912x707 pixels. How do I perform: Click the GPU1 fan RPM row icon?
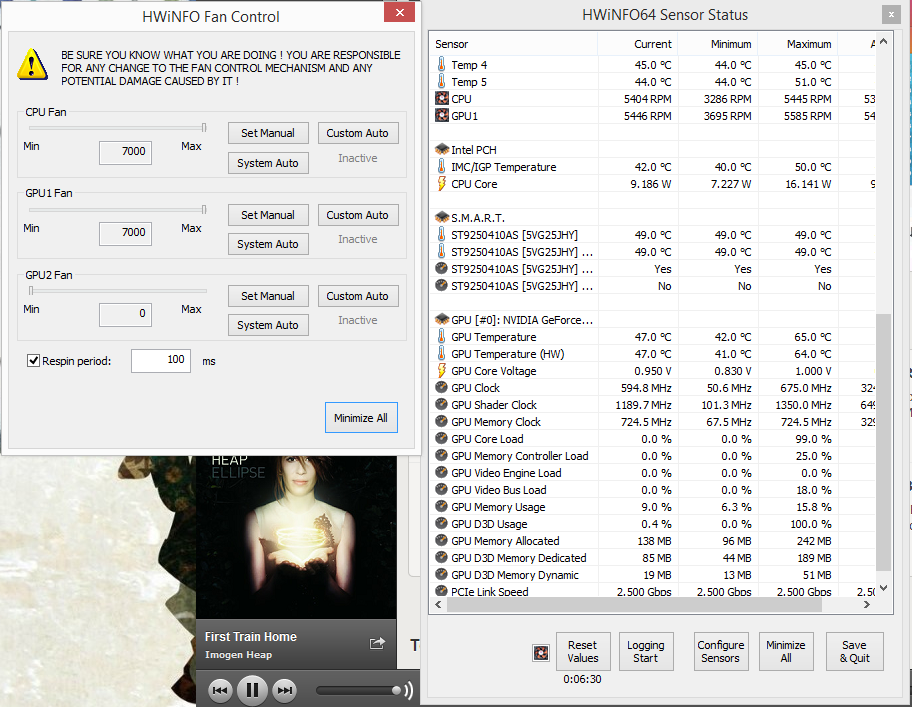[441, 116]
